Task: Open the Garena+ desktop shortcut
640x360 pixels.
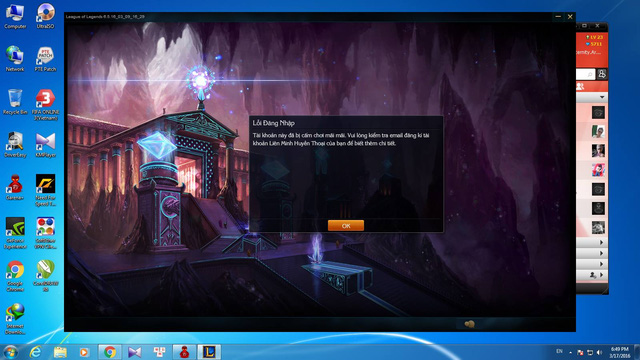Action: click(15, 188)
